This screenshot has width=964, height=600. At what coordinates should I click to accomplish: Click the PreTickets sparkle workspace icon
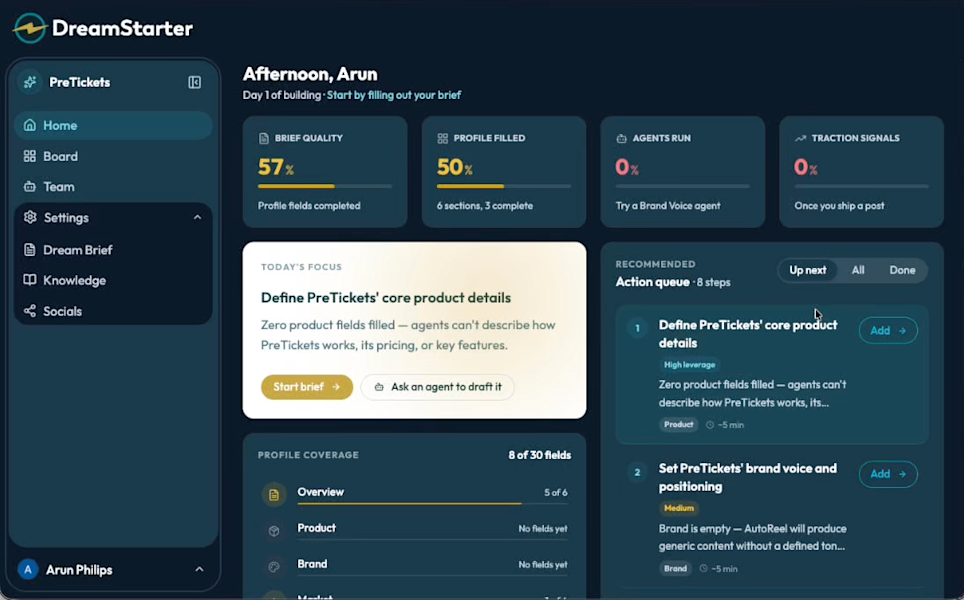(x=30, y=82)
